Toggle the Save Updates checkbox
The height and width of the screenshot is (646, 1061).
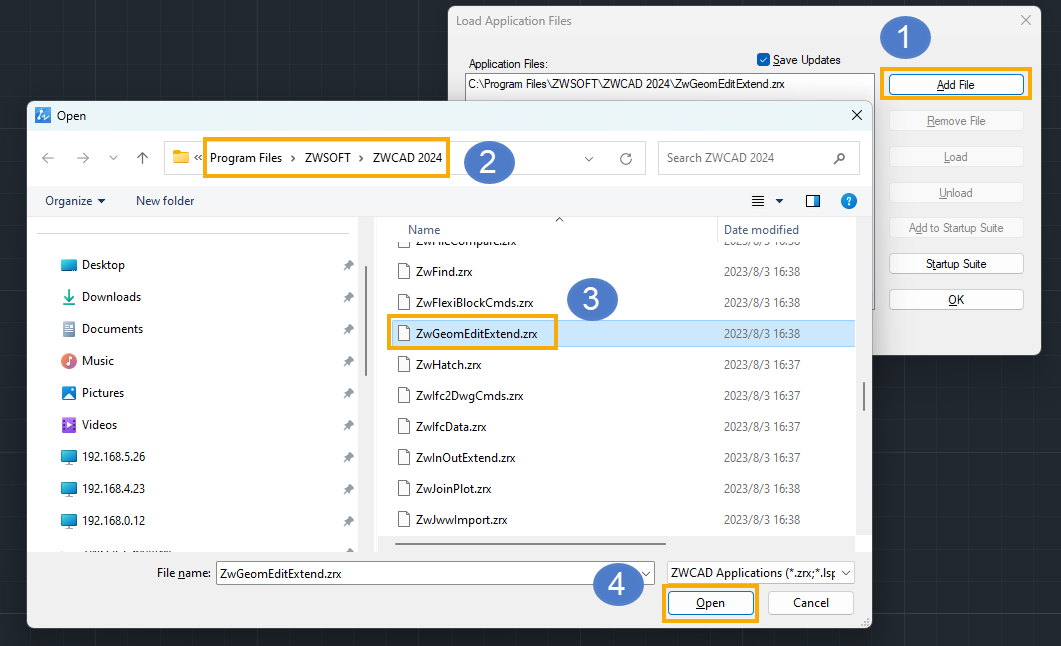coord(763,60)
